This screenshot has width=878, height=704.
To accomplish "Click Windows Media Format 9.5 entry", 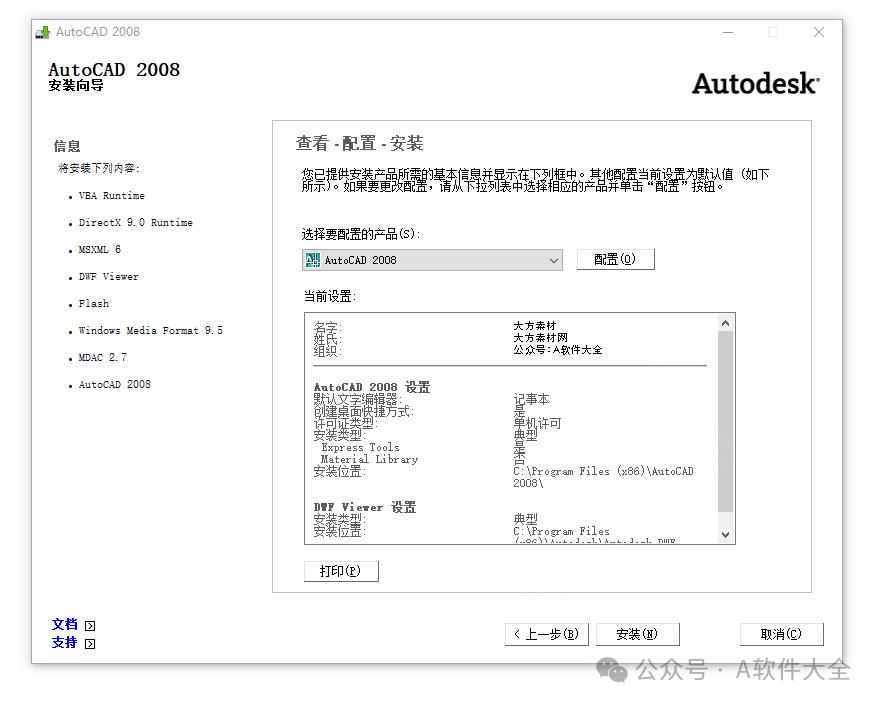I will tap(151, 330).
